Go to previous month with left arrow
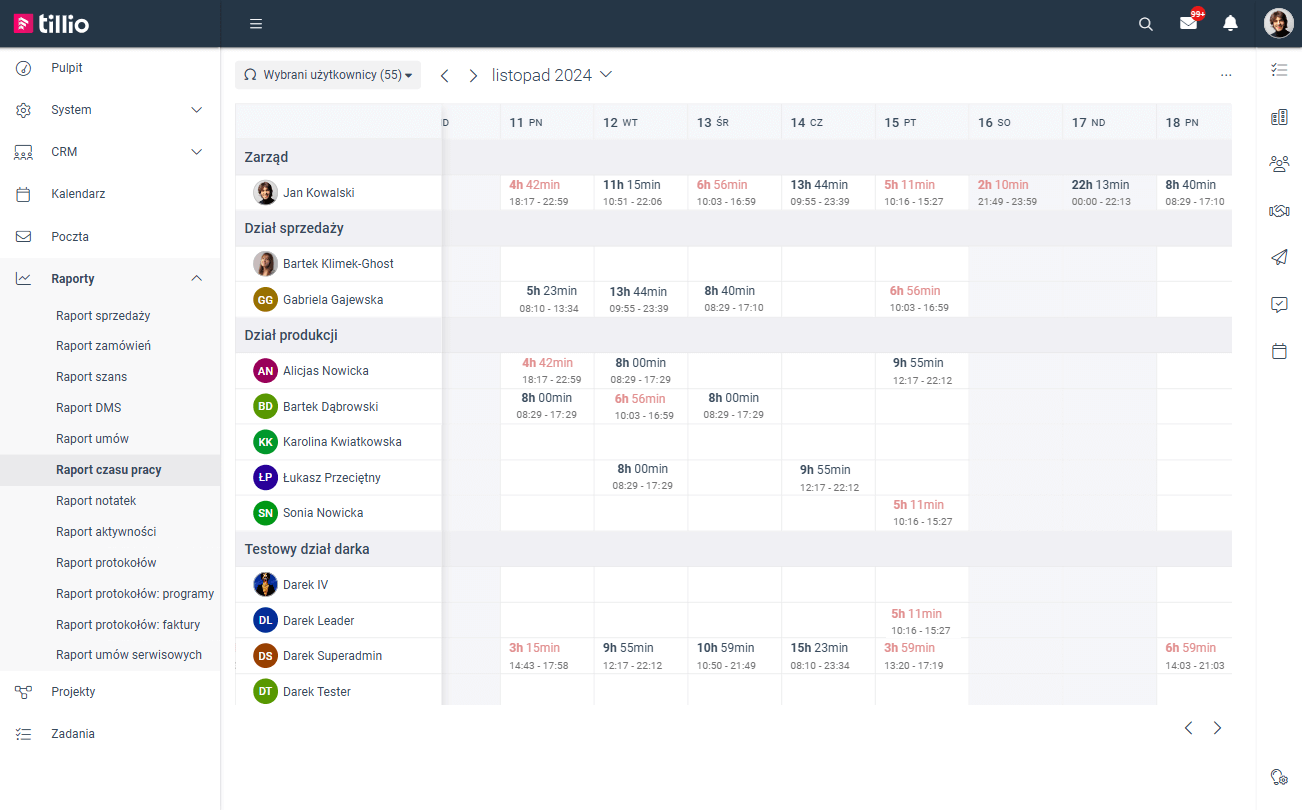This screenshot has width=1302, height=810. click(x=445, y=76)
